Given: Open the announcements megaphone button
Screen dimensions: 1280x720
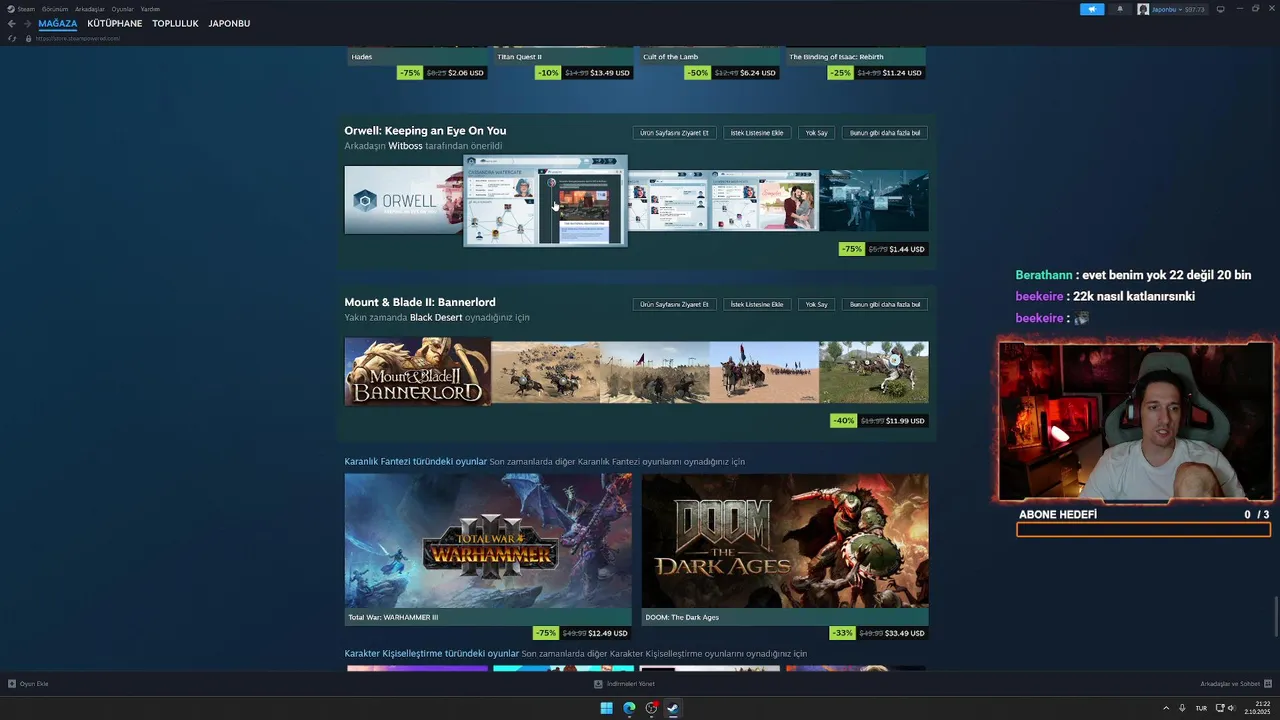Looking at the screenshot, I should [x=1092, y=9].
